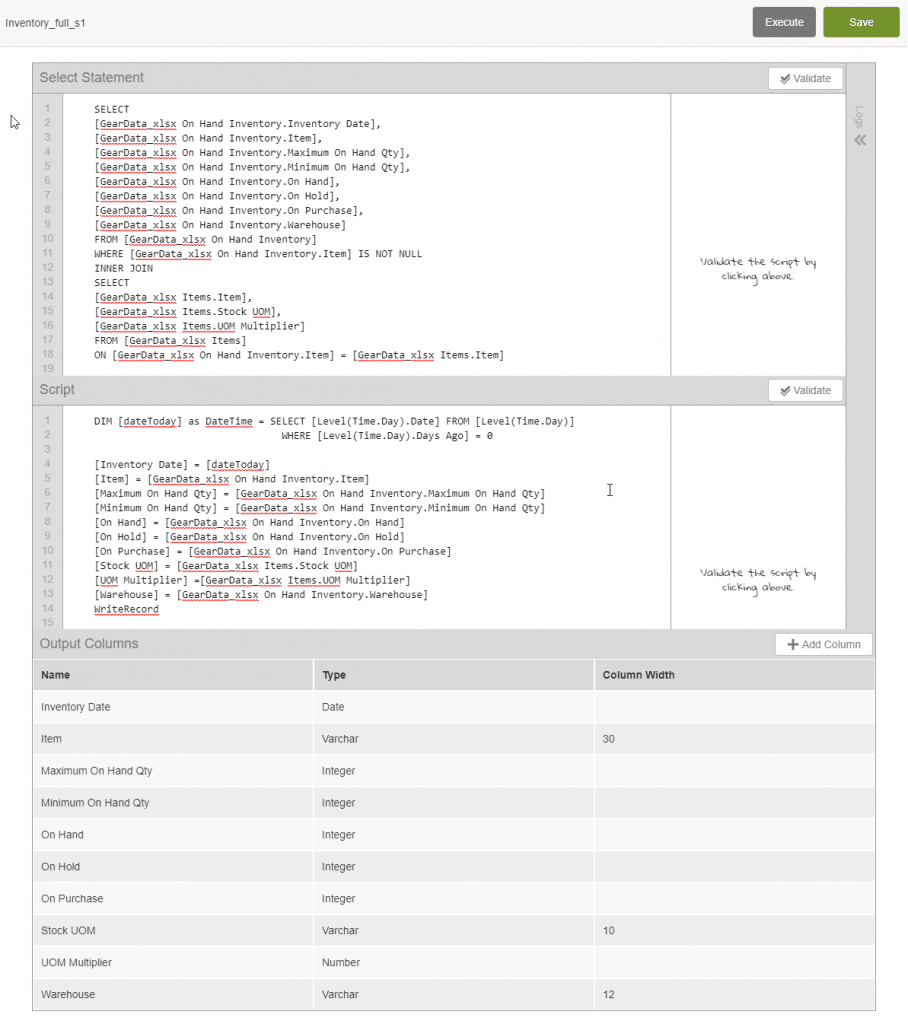Viewport: 908px width, 1024px height.
Task: Click the checkmark icon on Select Statement Validate
Action: (786, 78)
